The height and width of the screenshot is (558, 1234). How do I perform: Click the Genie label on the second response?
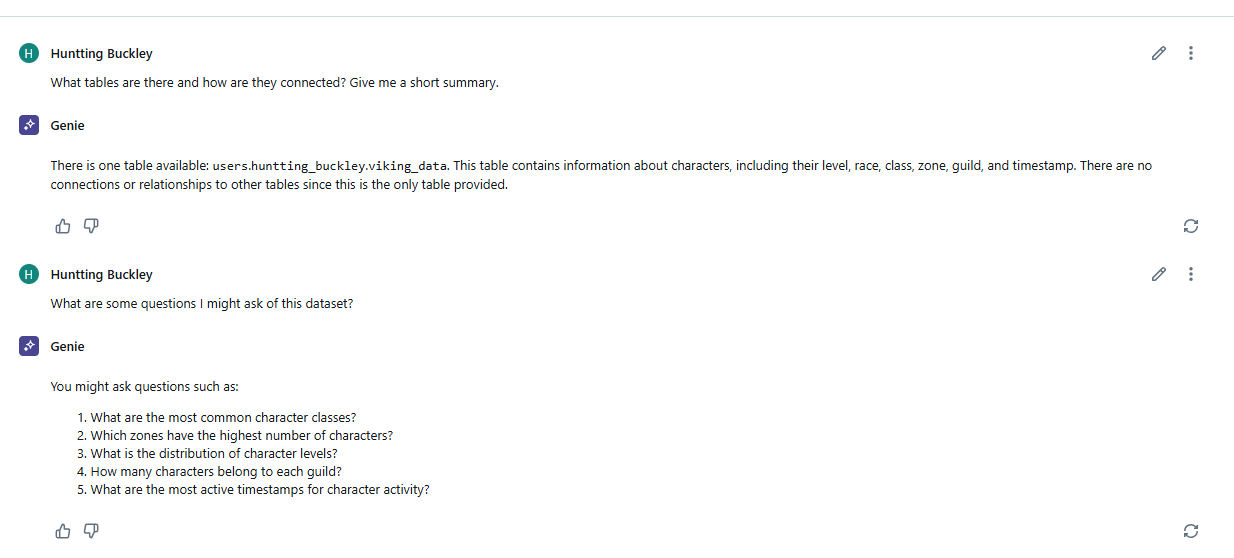pyautogui.click(x=67, y=346)
